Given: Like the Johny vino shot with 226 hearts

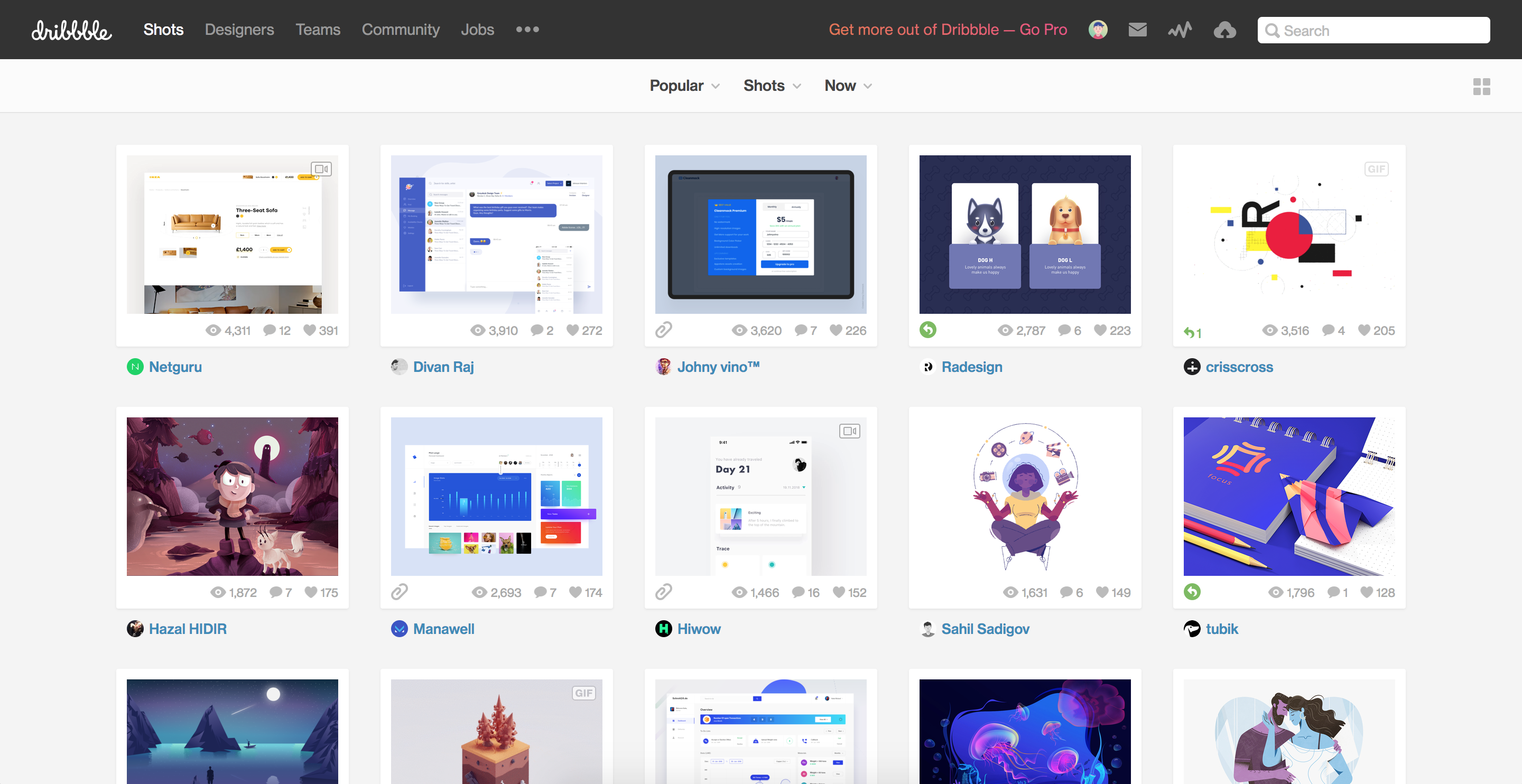Looking at the screenshot, I should [x=836, y=330].
